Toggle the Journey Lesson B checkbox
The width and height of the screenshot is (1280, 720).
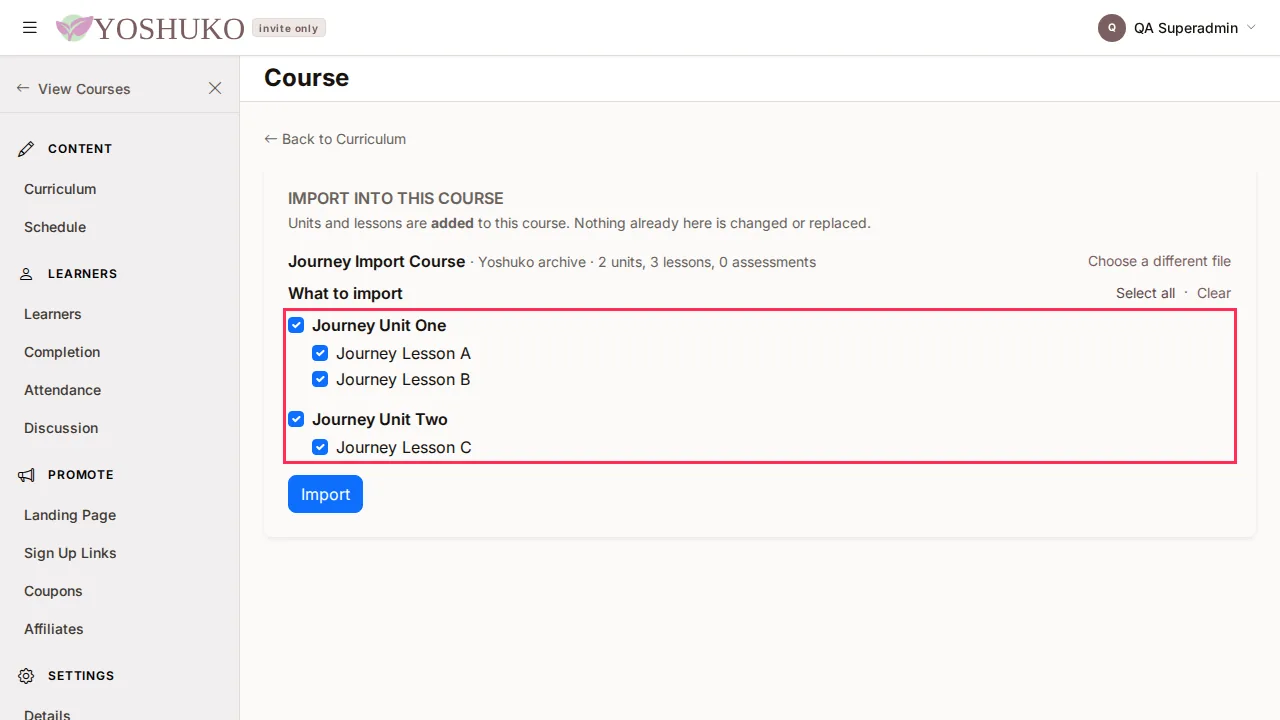[x=320, y=379]
